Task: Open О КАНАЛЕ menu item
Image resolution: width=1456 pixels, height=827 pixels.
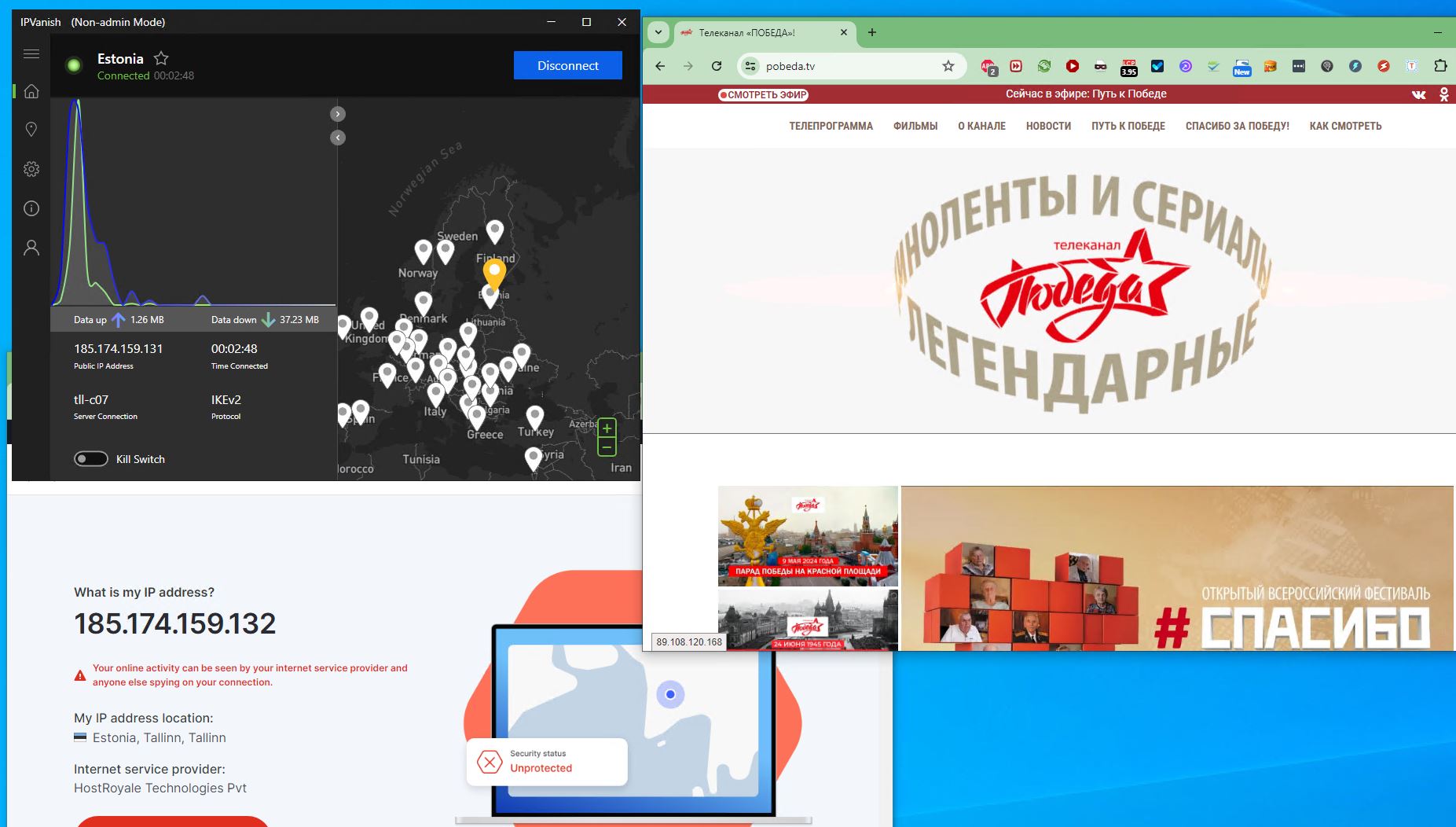Action: (981, 126)
